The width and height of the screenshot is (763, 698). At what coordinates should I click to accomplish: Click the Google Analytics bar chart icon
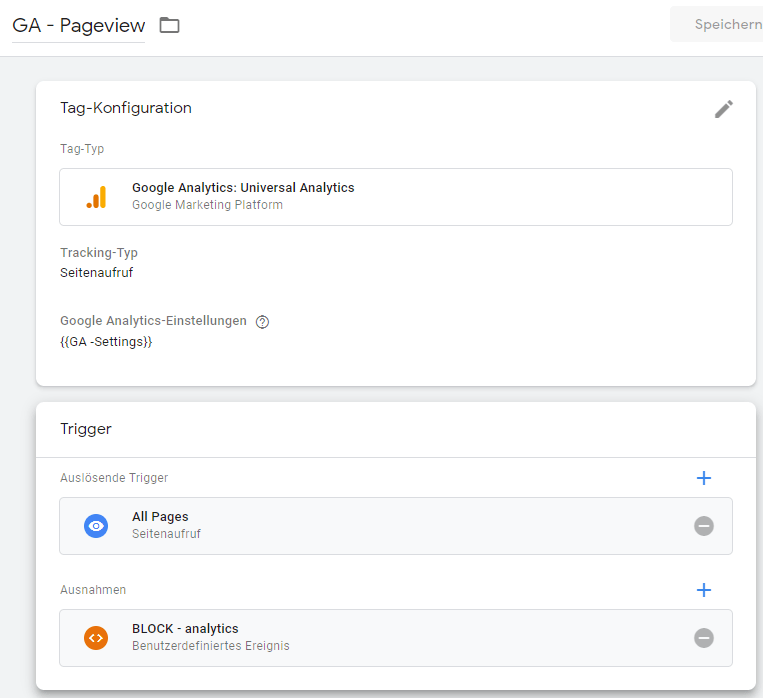point(96,197)
